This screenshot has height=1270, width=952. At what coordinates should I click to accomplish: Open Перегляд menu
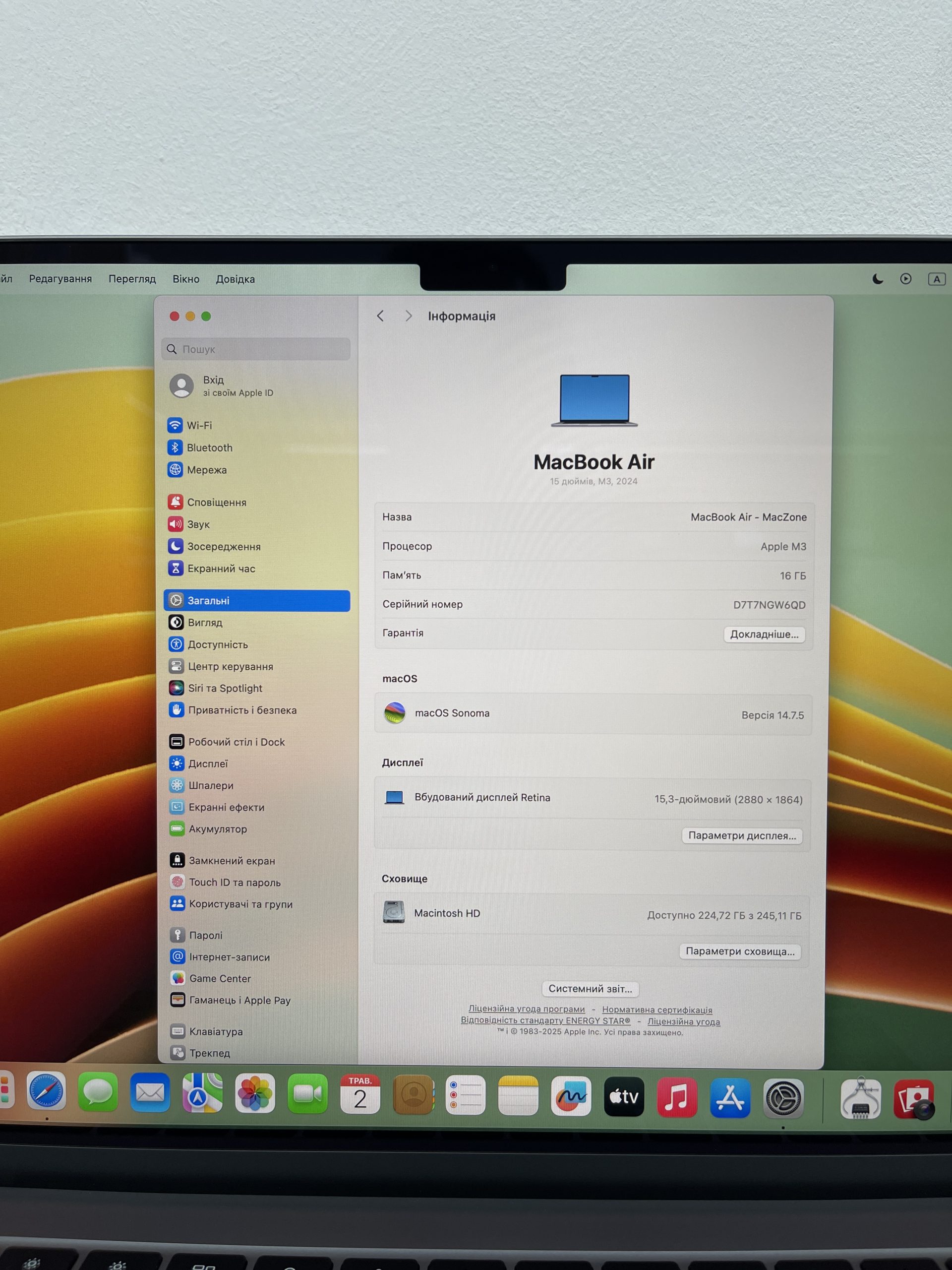[132, 278]
